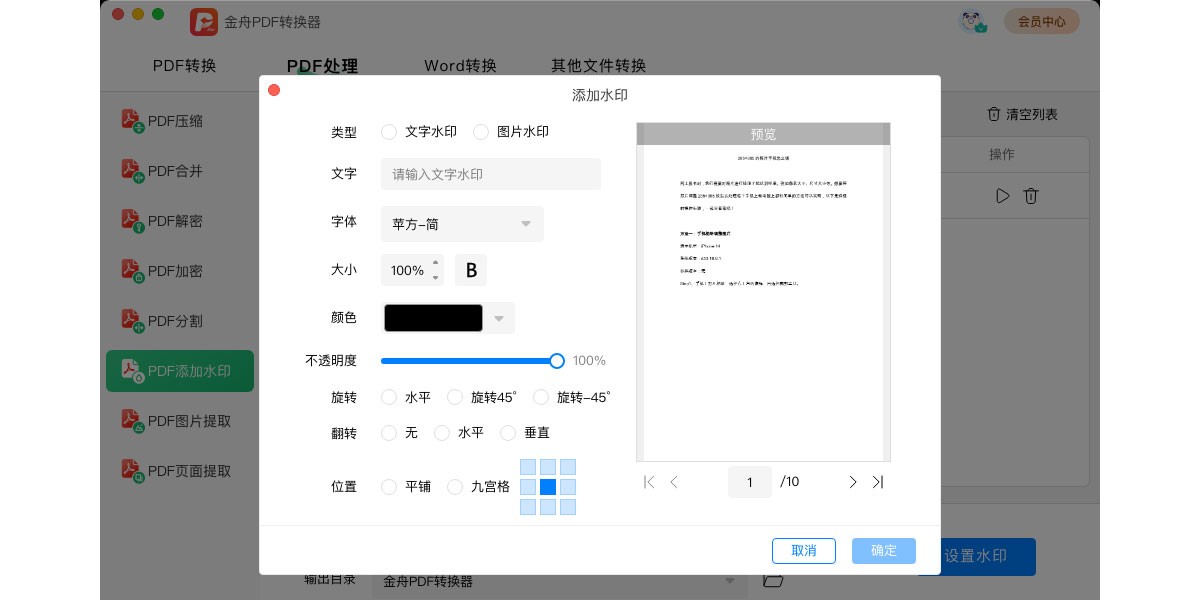Click the 取消 button

(803, 551)
